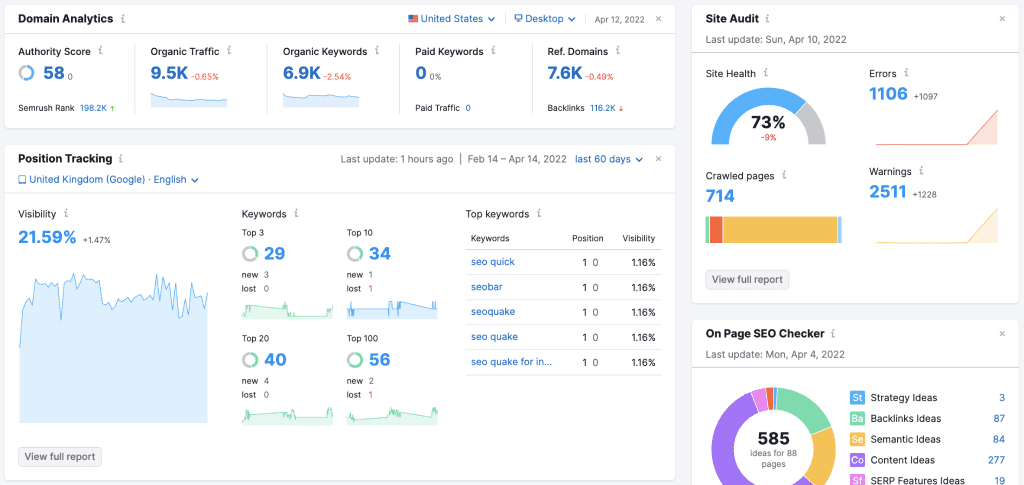The image size is (1024, 485).
Task: Close the Position Tracking widget
Action: pyautogui.click(x=658, y=159)
